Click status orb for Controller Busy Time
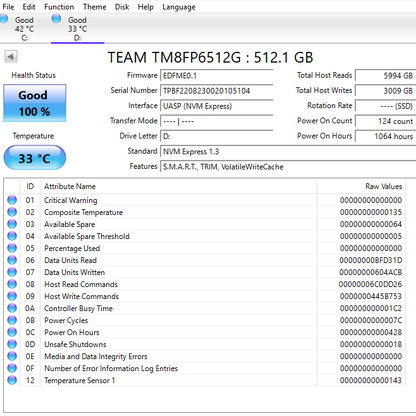 12,308
